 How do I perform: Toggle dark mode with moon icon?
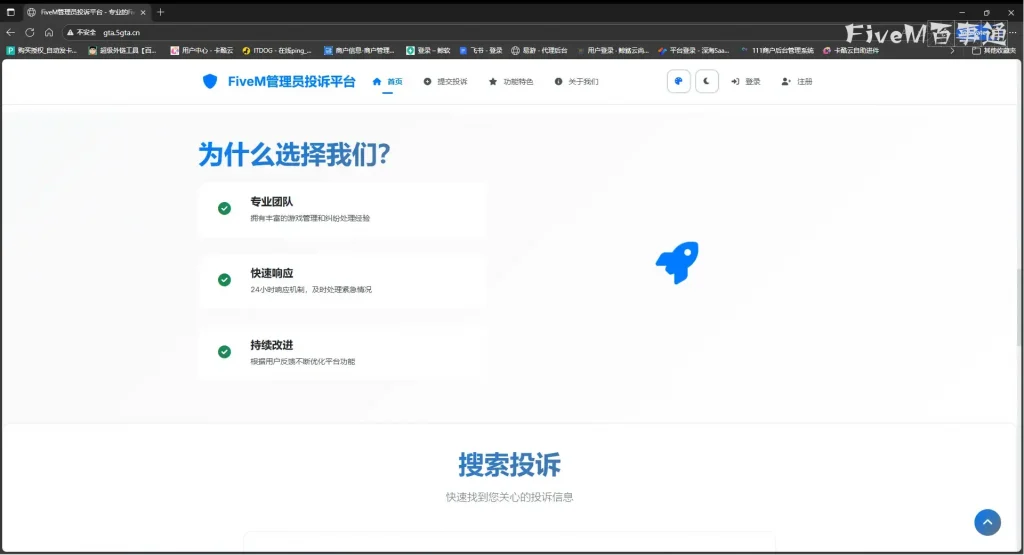click(x=707, y=82)
